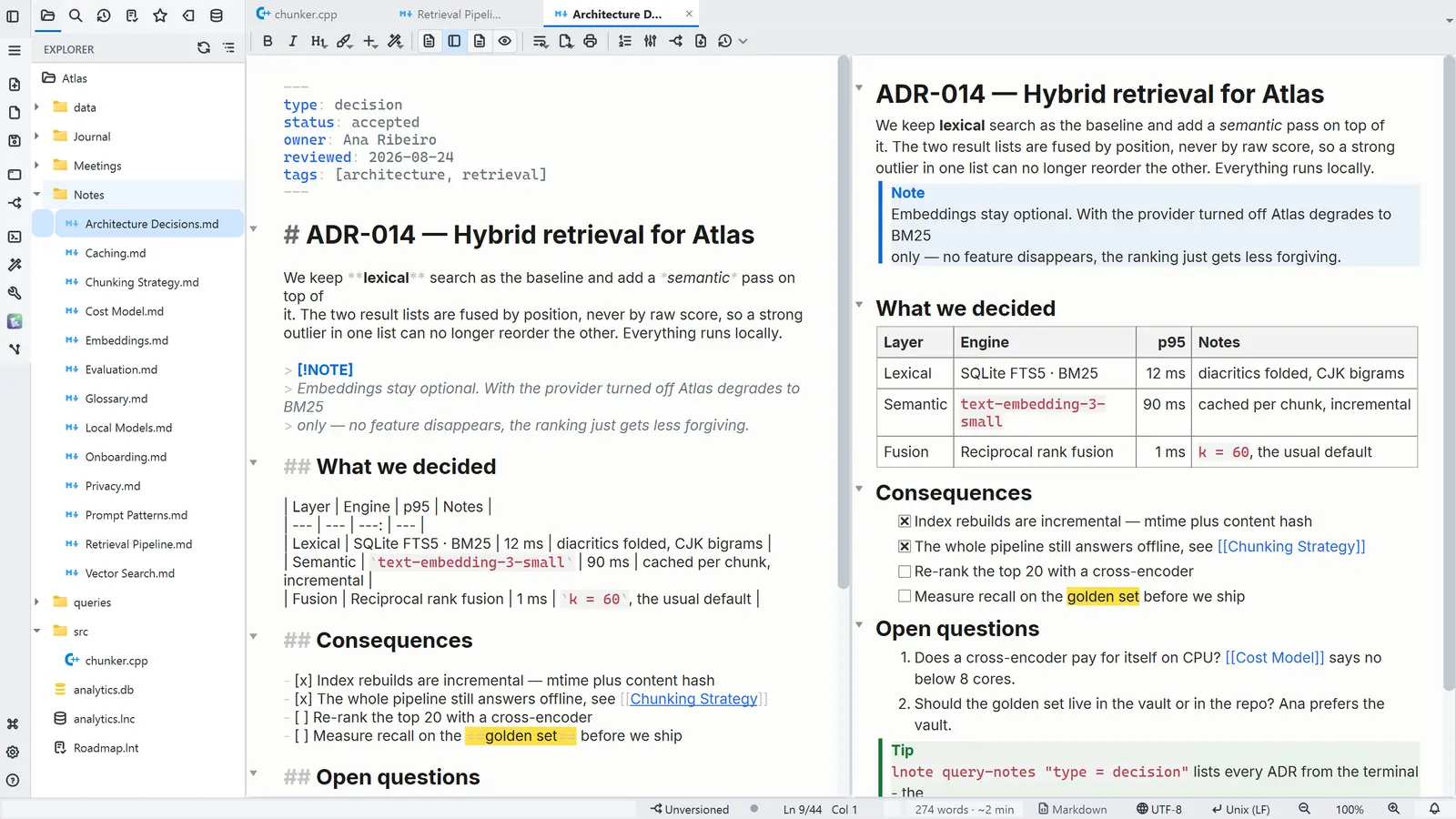
Task: Click the Ln 9/44 cursor position
Action: coord(803,809)
